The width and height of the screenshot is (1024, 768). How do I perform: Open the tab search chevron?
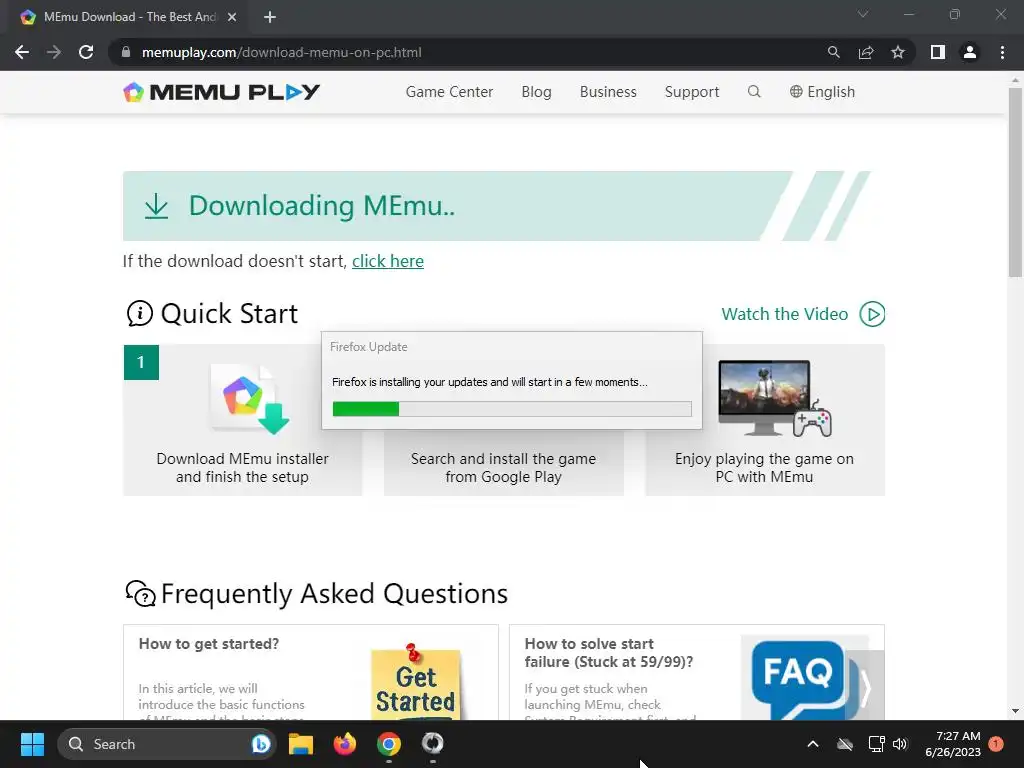(863, 14)
